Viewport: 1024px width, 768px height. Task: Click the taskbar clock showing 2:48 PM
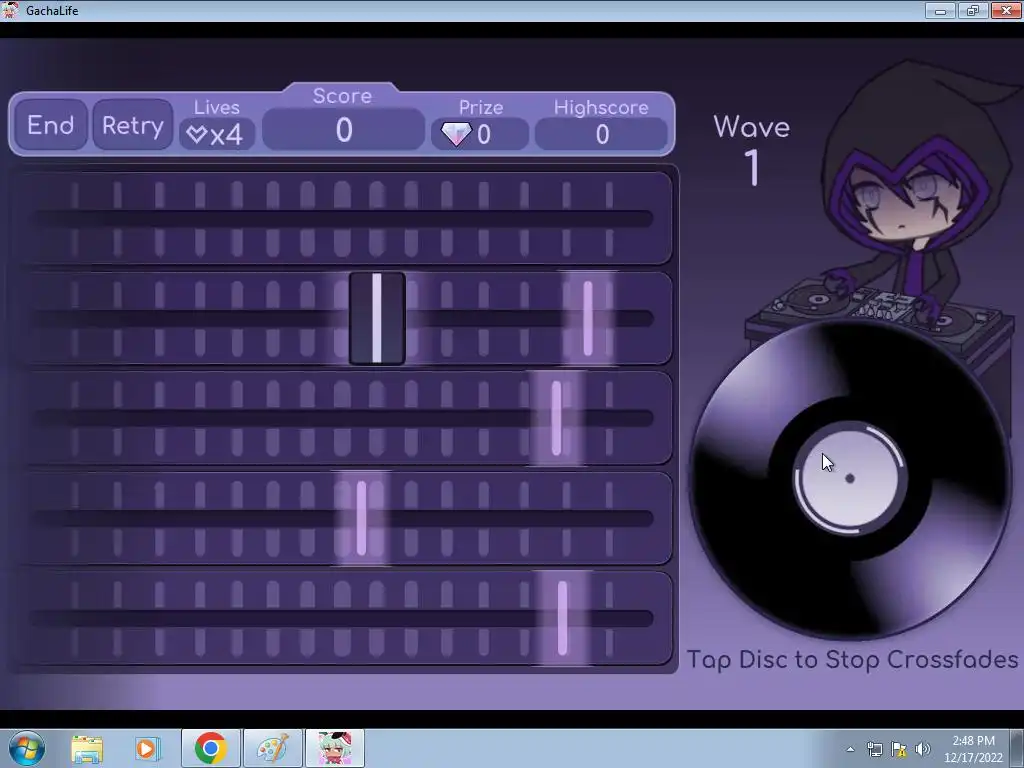(973, 749)
